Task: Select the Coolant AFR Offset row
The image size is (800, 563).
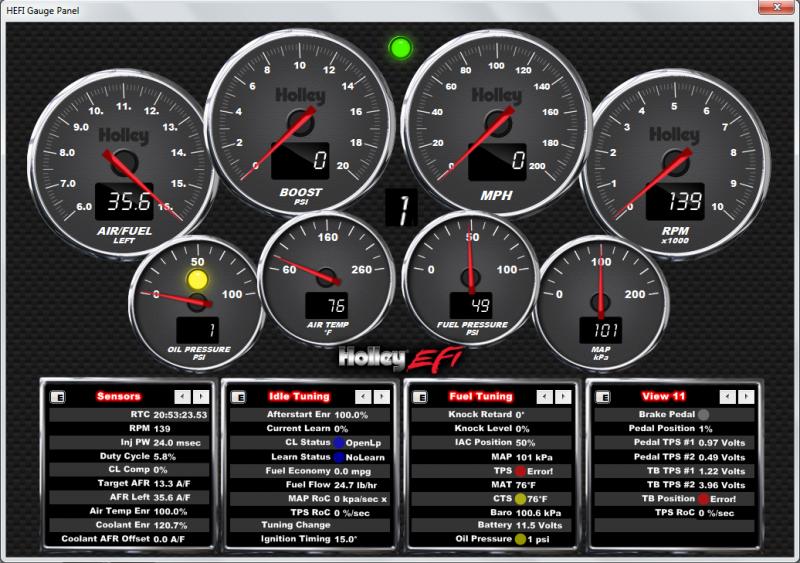Action: 129,538
